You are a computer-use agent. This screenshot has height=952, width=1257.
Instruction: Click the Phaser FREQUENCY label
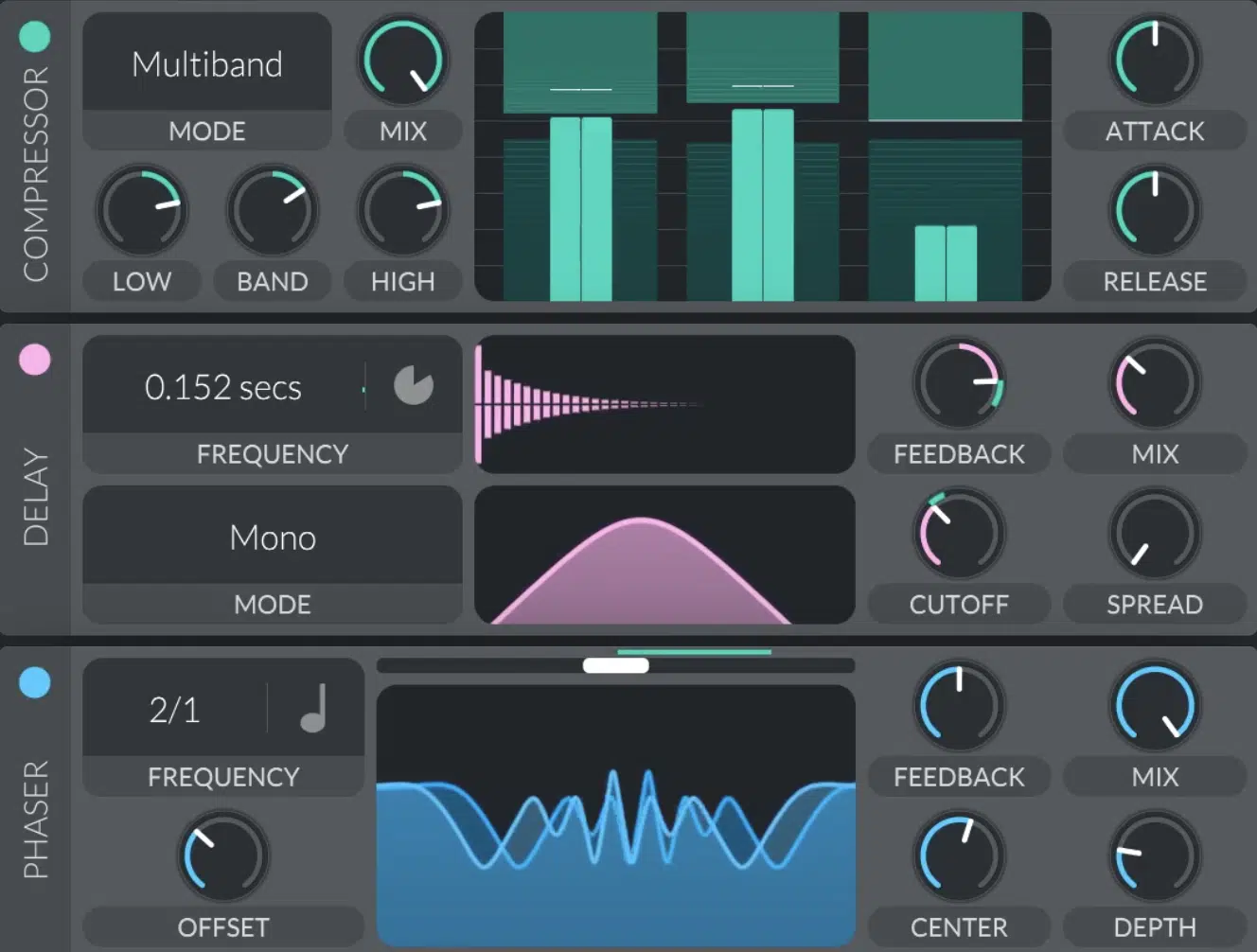tap(223, 777)
